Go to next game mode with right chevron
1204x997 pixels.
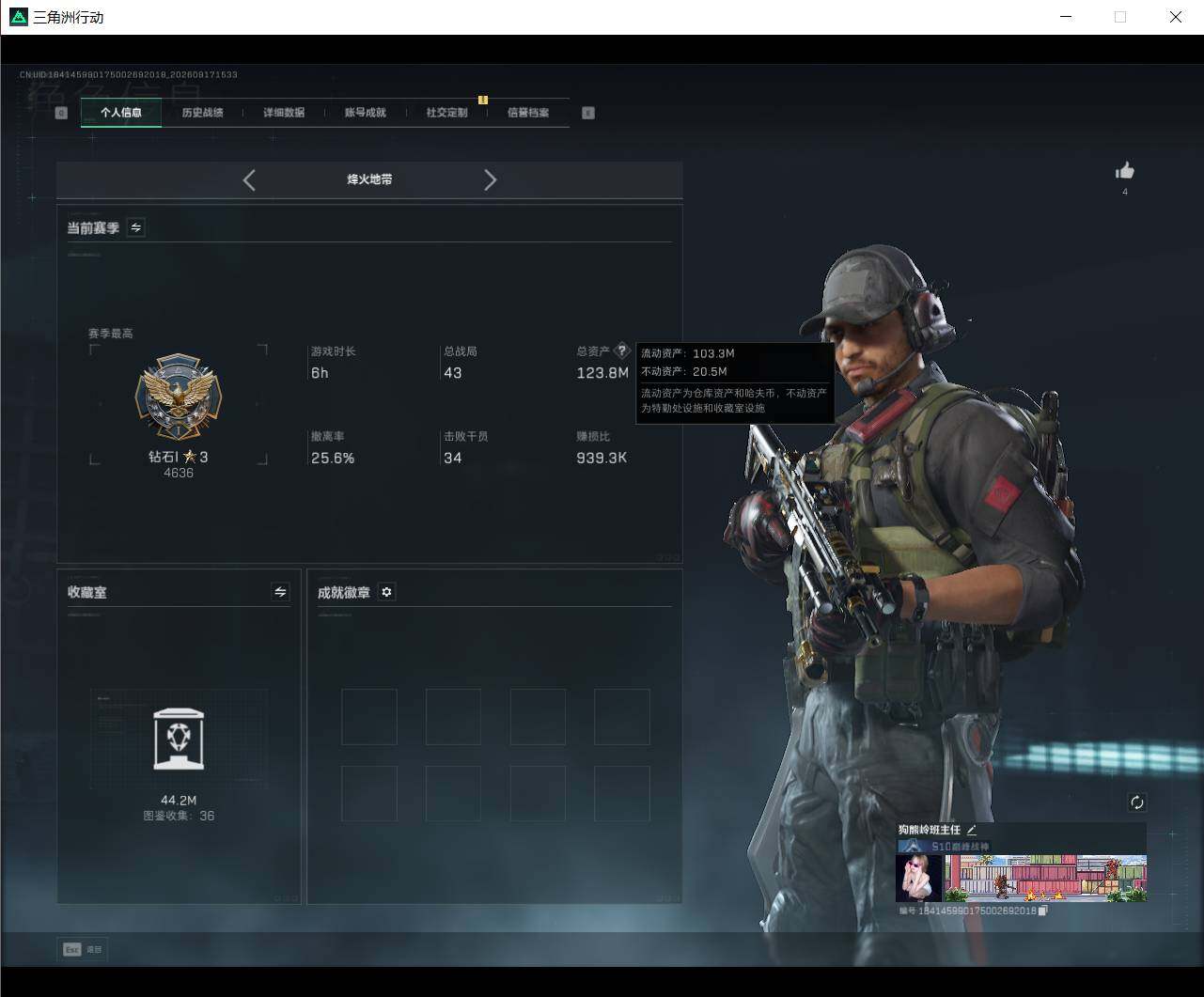coord(490,180)
